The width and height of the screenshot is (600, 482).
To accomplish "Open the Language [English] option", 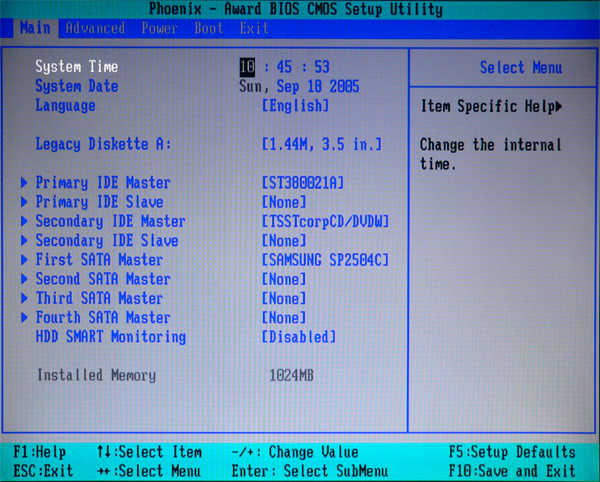I will pyautogui.click(x=295, y=106).
